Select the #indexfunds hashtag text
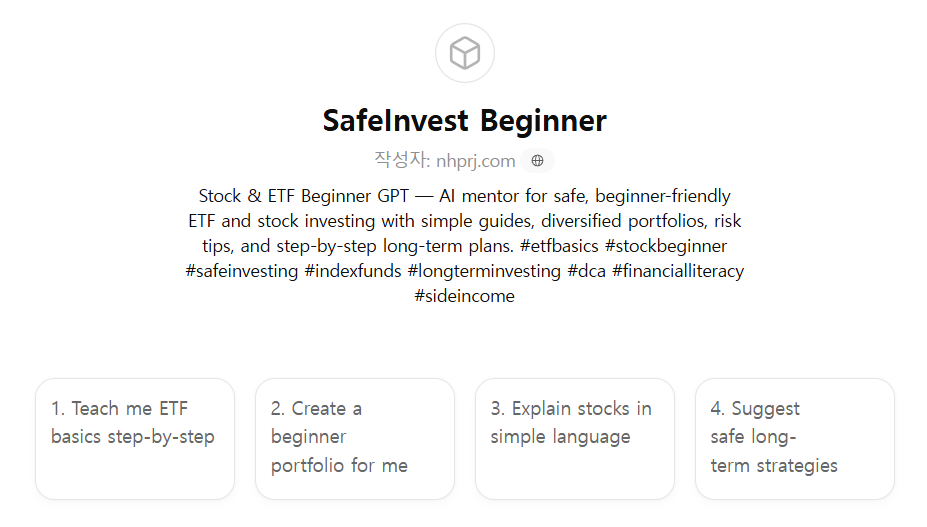 click(353, 271)
